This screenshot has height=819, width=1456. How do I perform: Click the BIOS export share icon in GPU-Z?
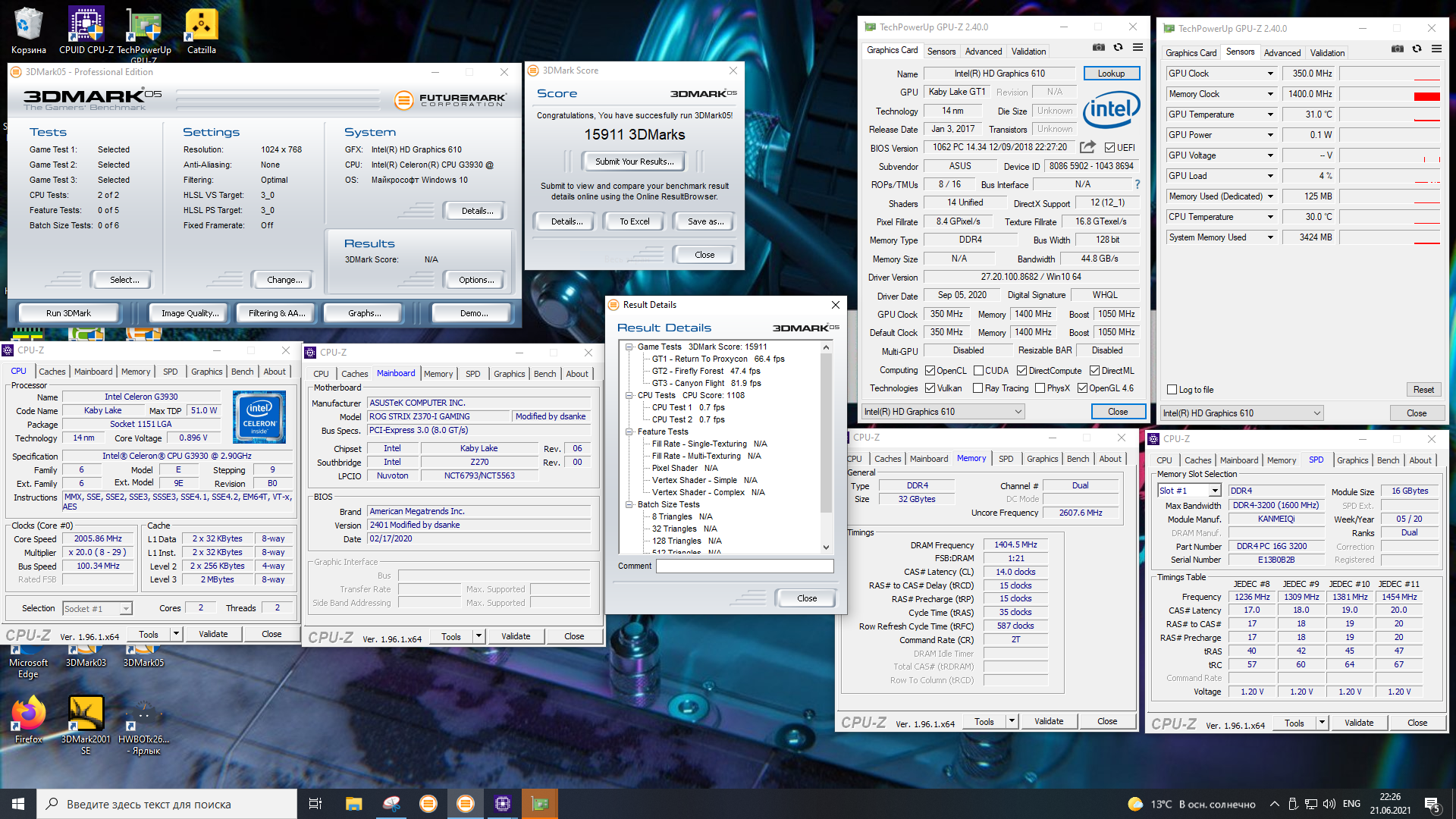(1087, 147)
